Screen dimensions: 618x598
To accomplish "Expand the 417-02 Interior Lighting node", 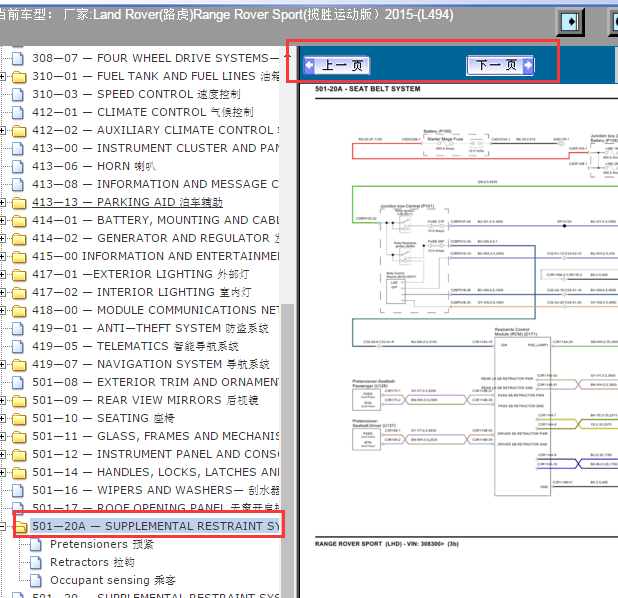I will [x=2, y=292].
